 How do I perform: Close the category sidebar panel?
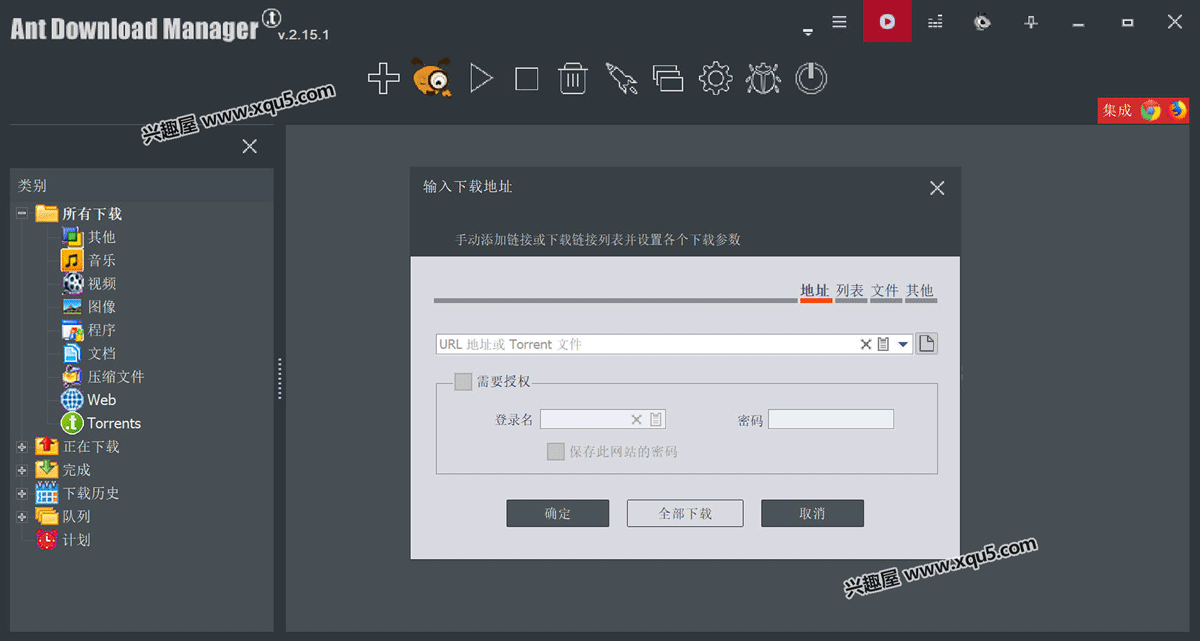250,147
